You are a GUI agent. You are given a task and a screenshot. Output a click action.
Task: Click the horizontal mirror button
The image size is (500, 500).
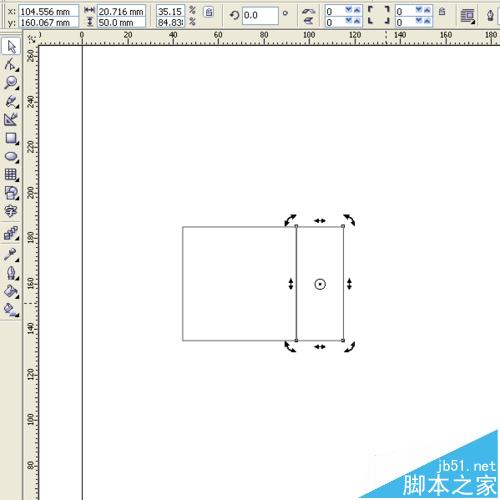(x=309, y=11)
